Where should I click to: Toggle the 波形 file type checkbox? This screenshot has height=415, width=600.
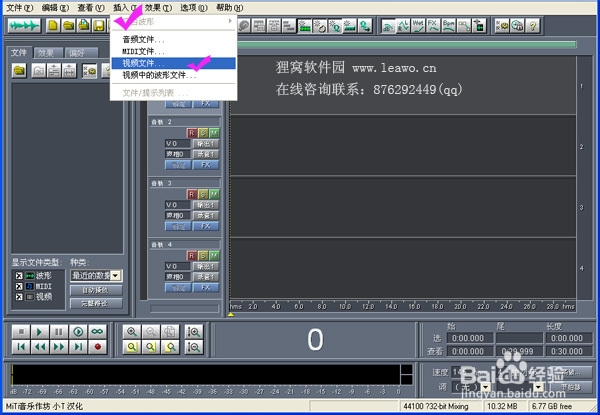pos(19,275)
